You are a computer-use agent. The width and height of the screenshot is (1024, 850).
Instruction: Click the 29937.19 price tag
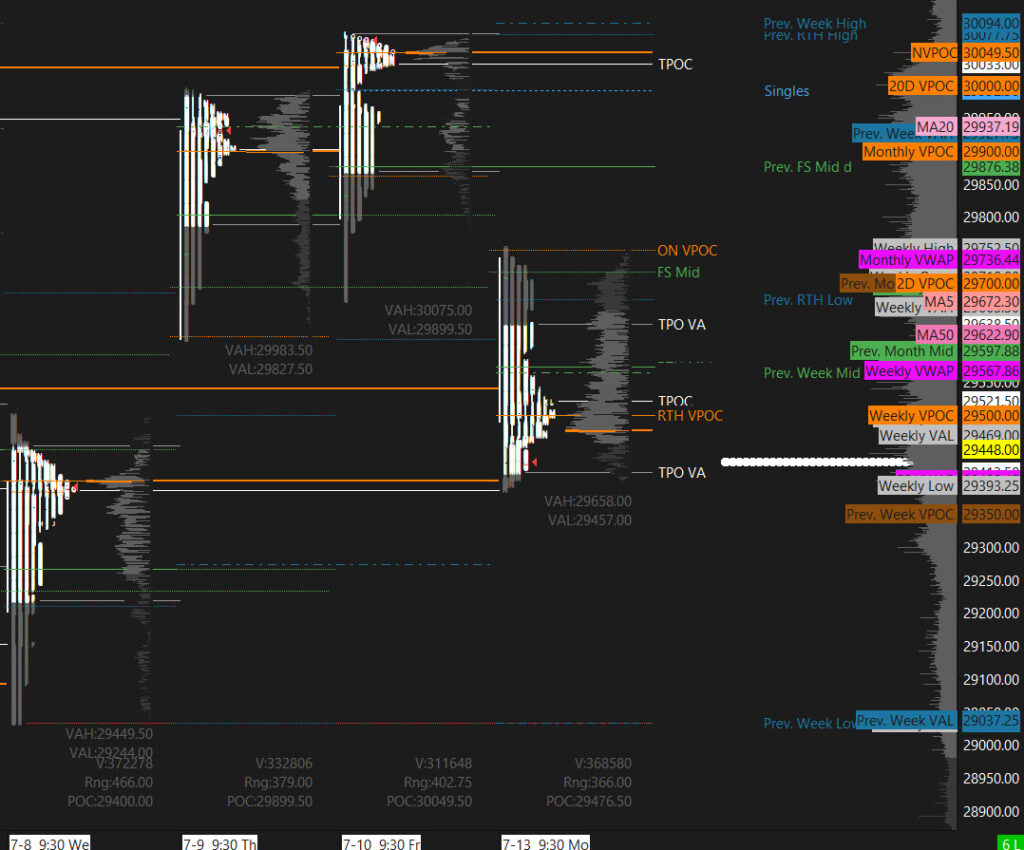pyautogui.click(x=991, y=127)
